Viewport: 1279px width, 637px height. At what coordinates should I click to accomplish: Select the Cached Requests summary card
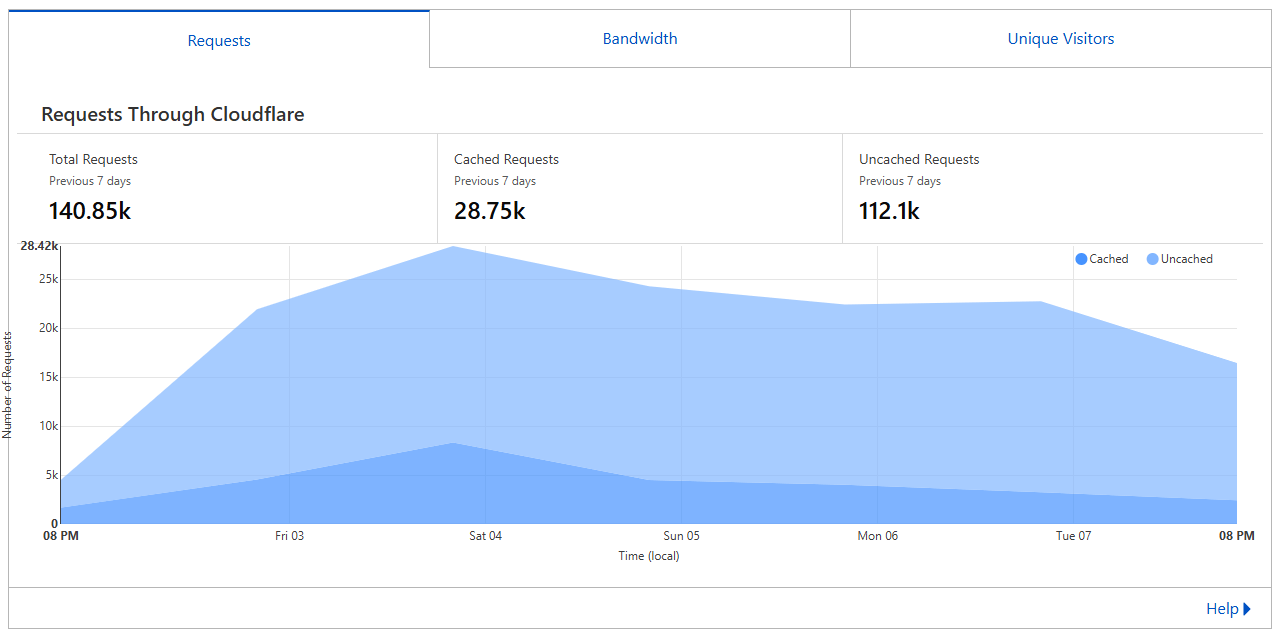640,187
